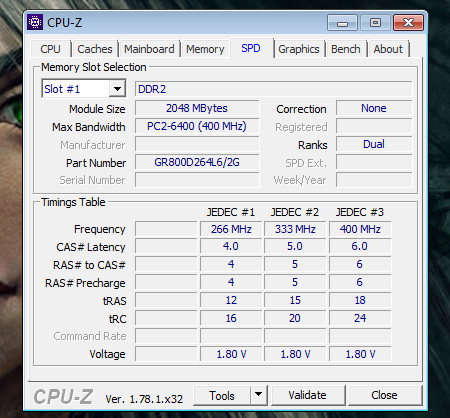450x418 pixels.
Task: Click the version text Ver. 1.78.1.x32
Action: [144, 399]
